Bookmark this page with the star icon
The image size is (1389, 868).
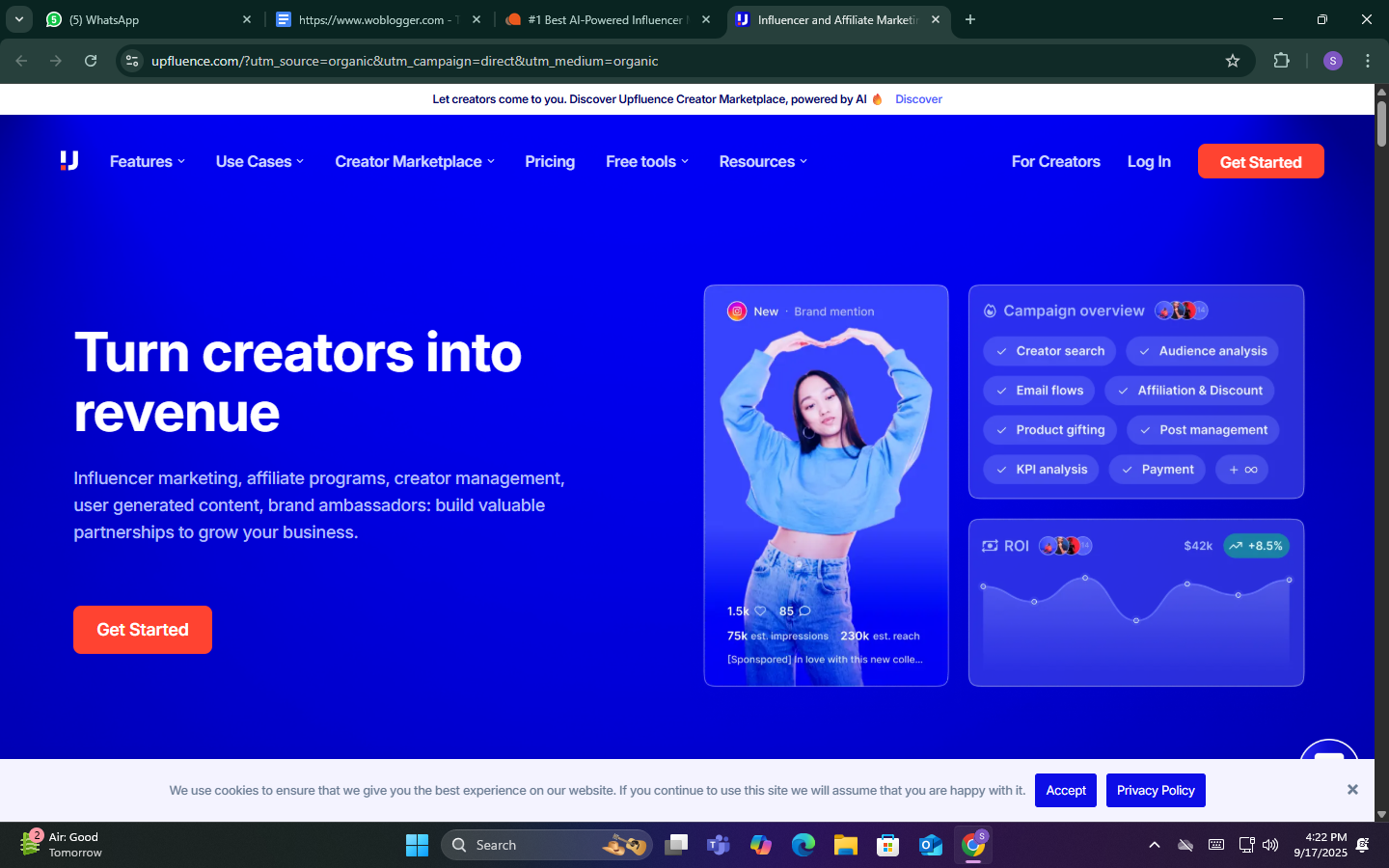coord(1232,61)
